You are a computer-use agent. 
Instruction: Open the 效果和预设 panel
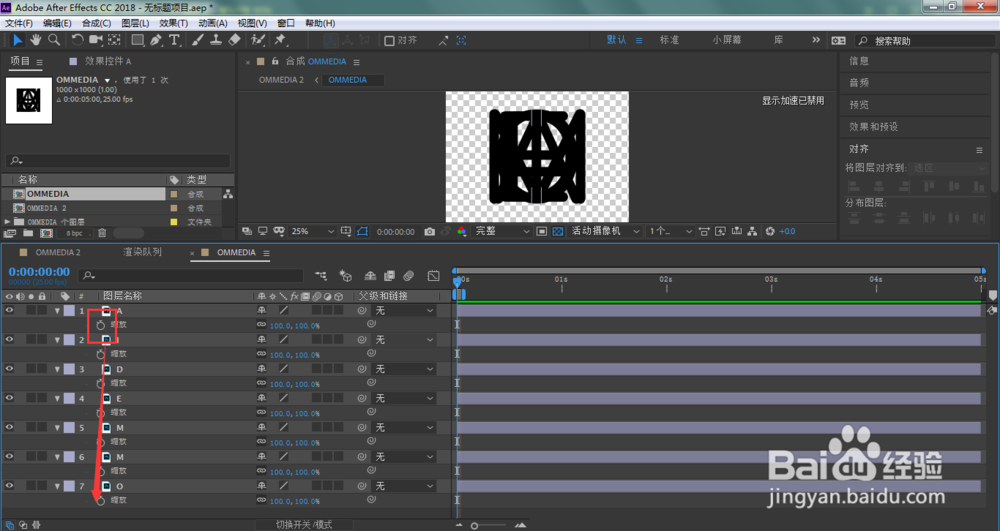873,127
